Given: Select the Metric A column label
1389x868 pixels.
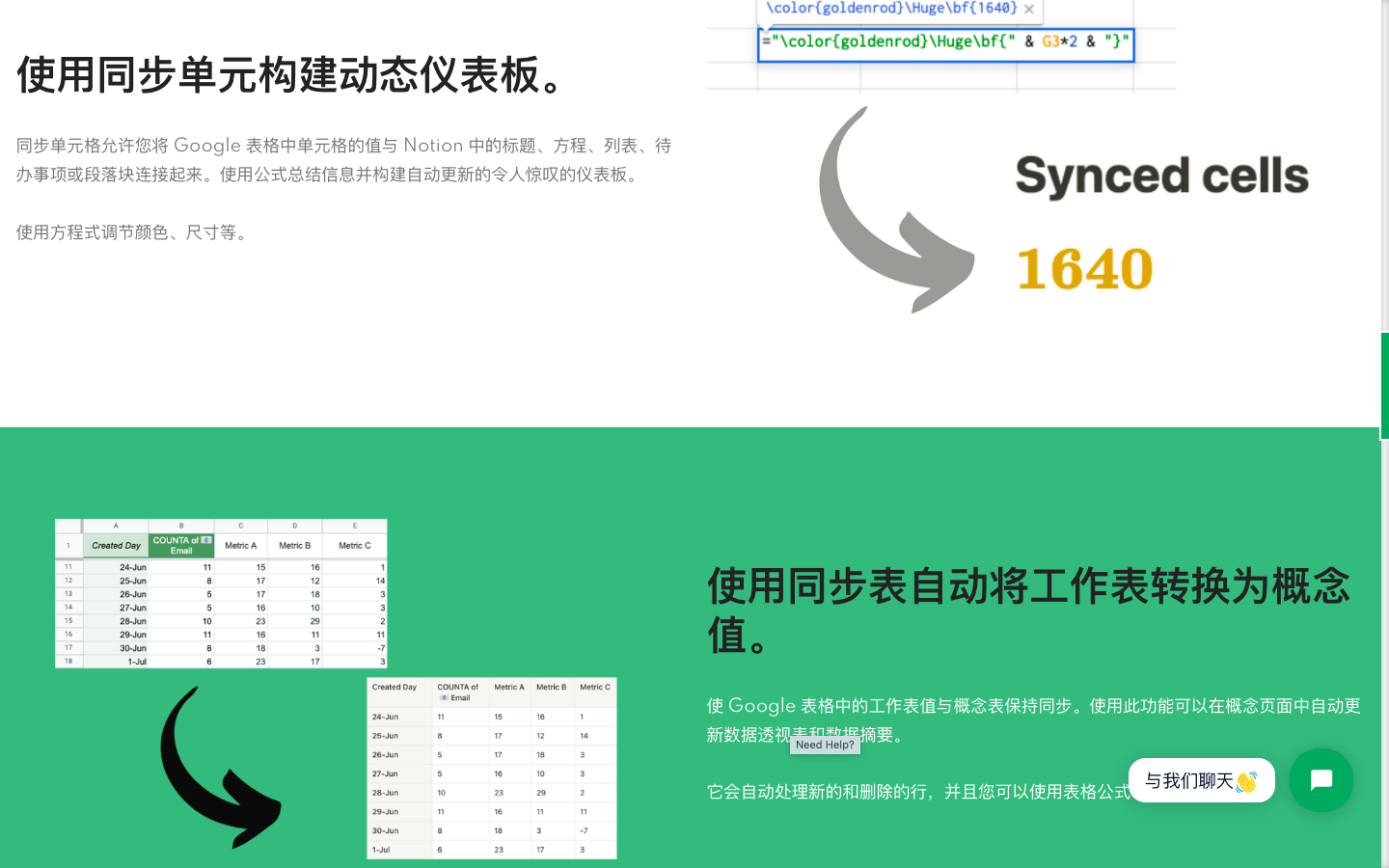Looking at the screenshot, I should 240,545.
